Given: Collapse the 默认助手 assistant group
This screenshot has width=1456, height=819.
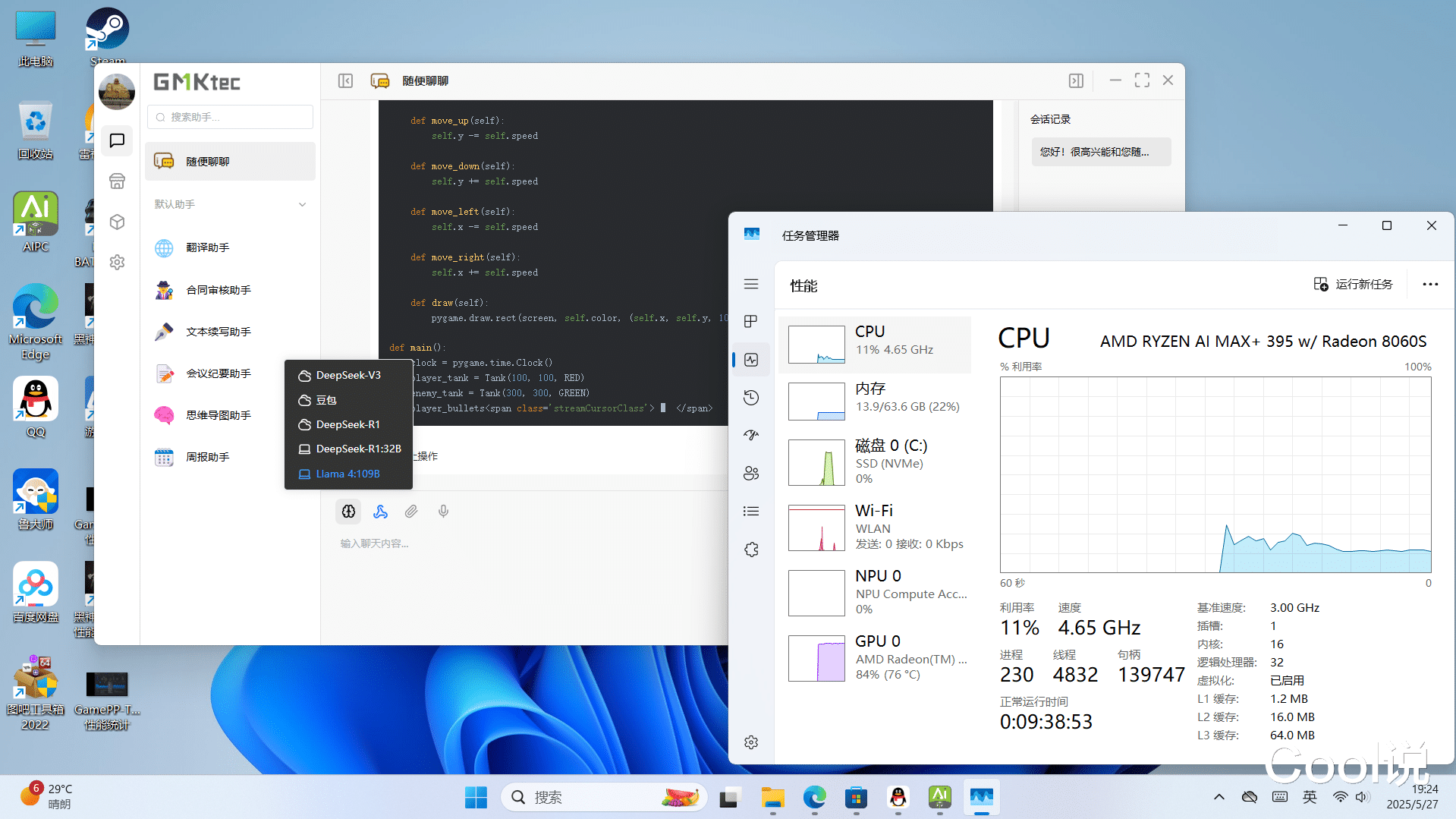Looking at the screenshot, I should (x=302, y=205).
